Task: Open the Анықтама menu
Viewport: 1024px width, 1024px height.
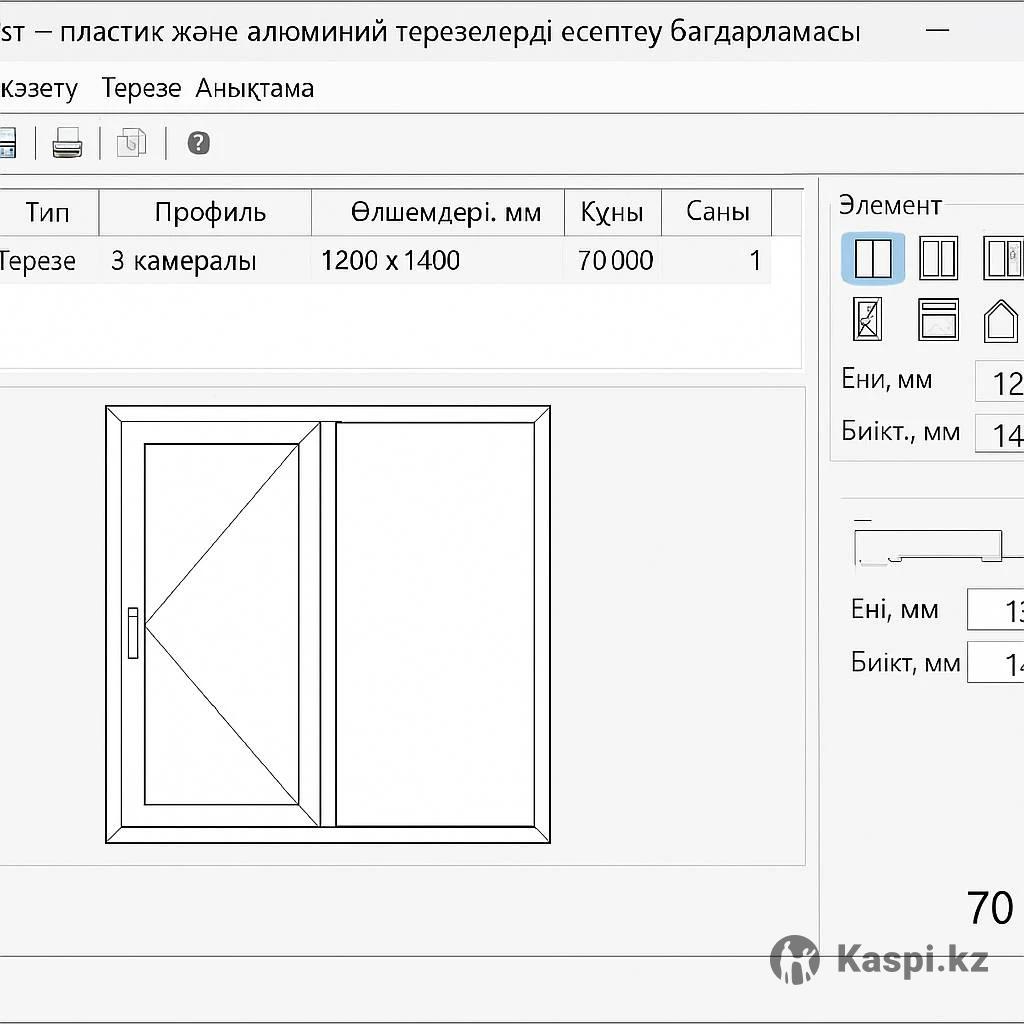Action: click(255, 88)
